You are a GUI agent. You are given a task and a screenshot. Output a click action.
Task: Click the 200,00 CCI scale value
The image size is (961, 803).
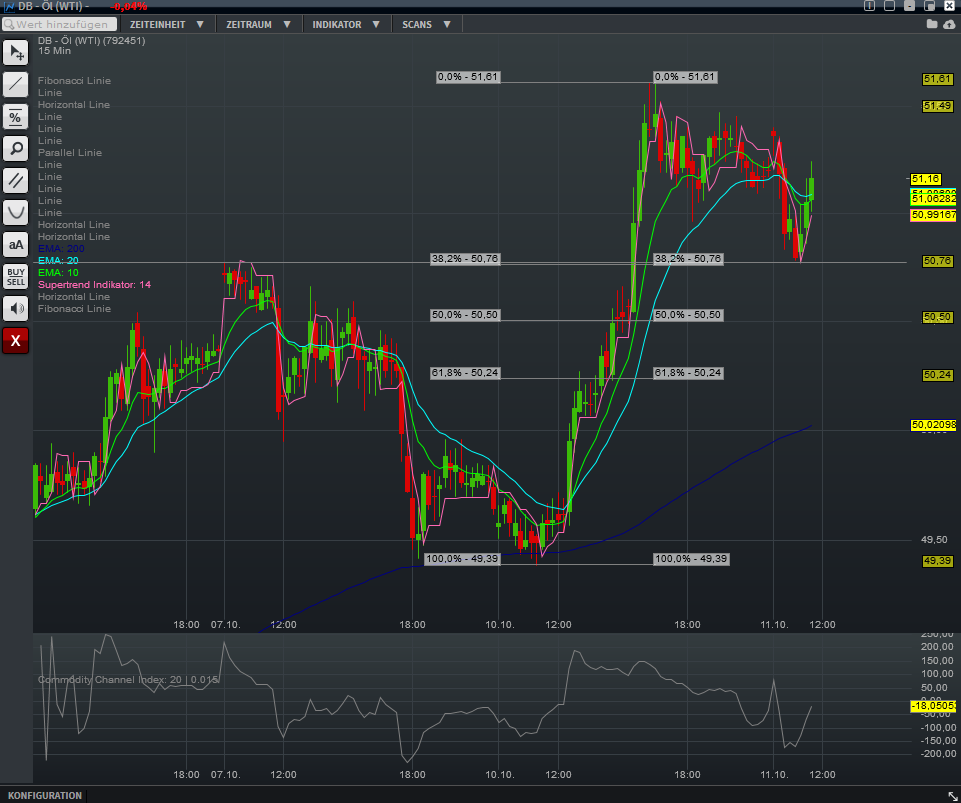[x=937, y=647]
